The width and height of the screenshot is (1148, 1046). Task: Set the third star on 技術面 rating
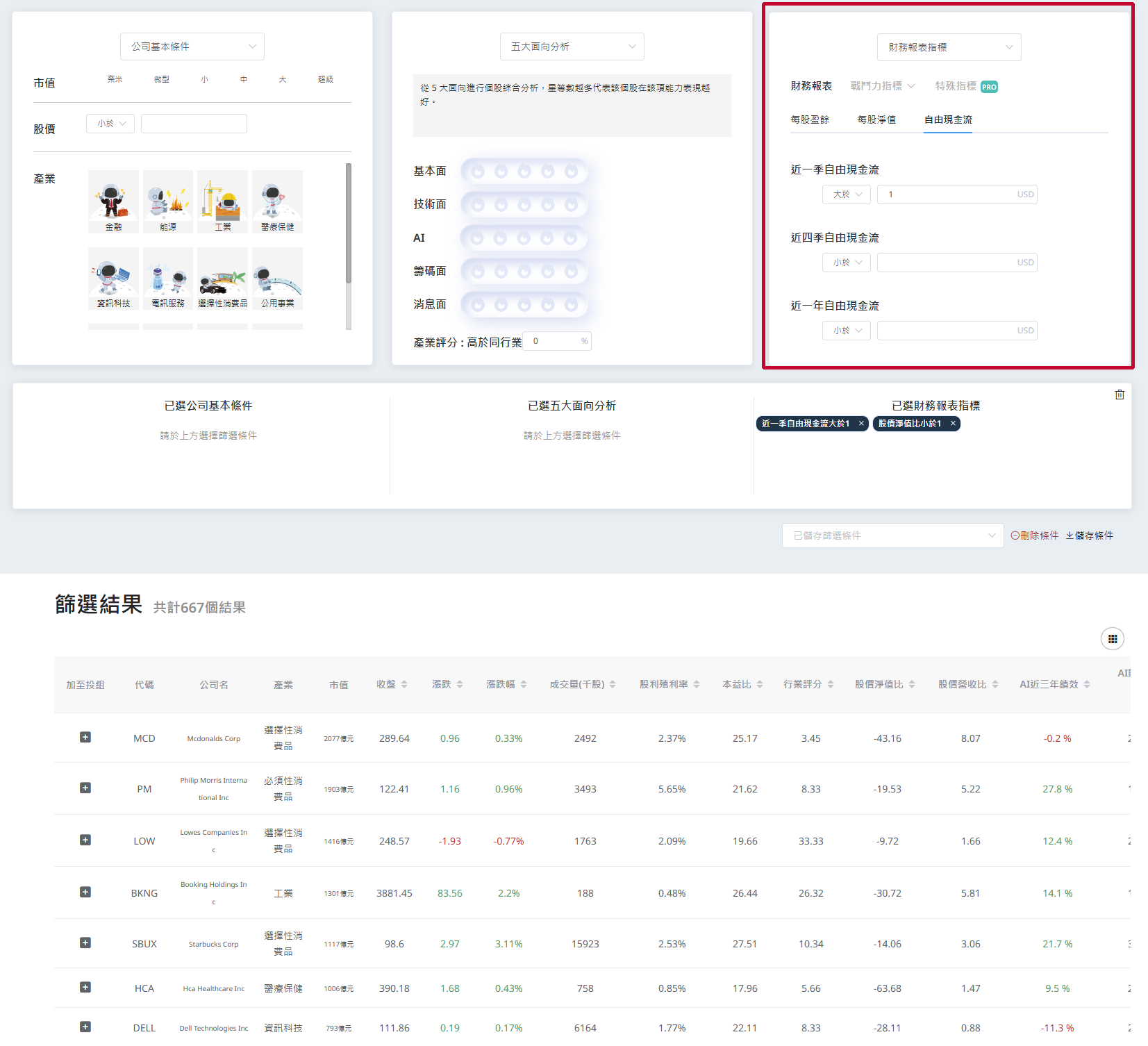523,205
